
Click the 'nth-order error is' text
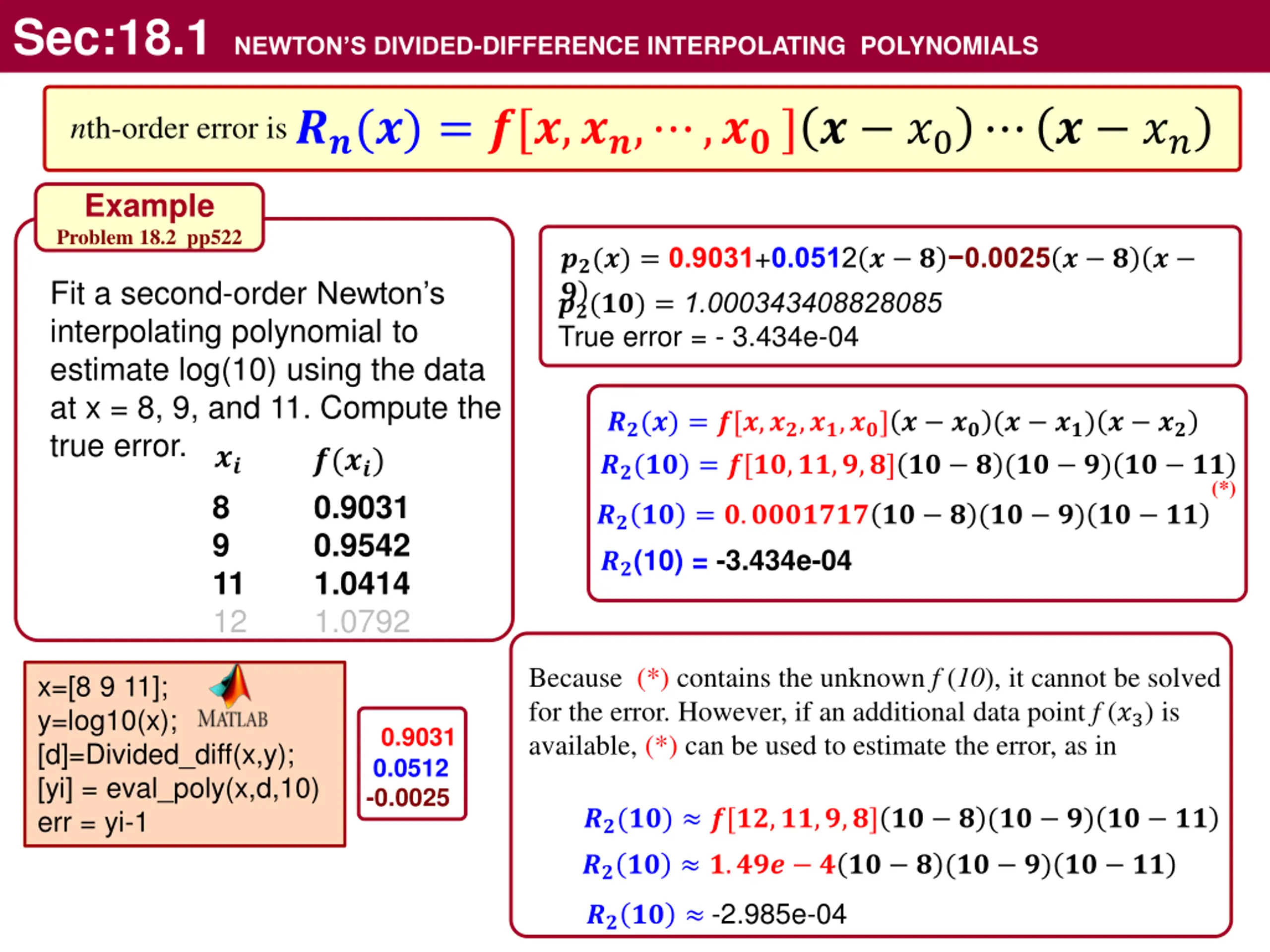[x=179, y=128]
